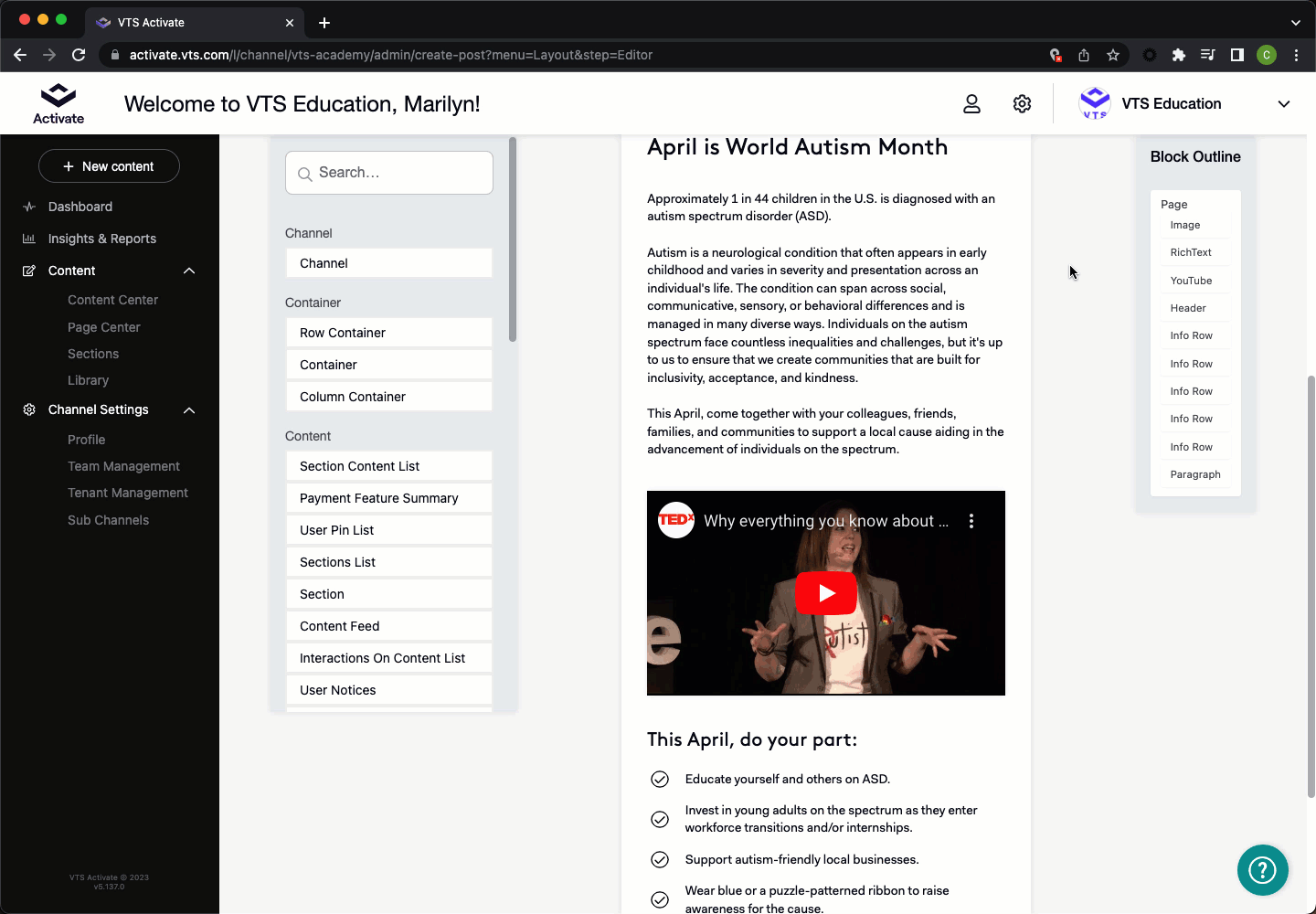Open the browser side panel icon

click(1237, 55)
